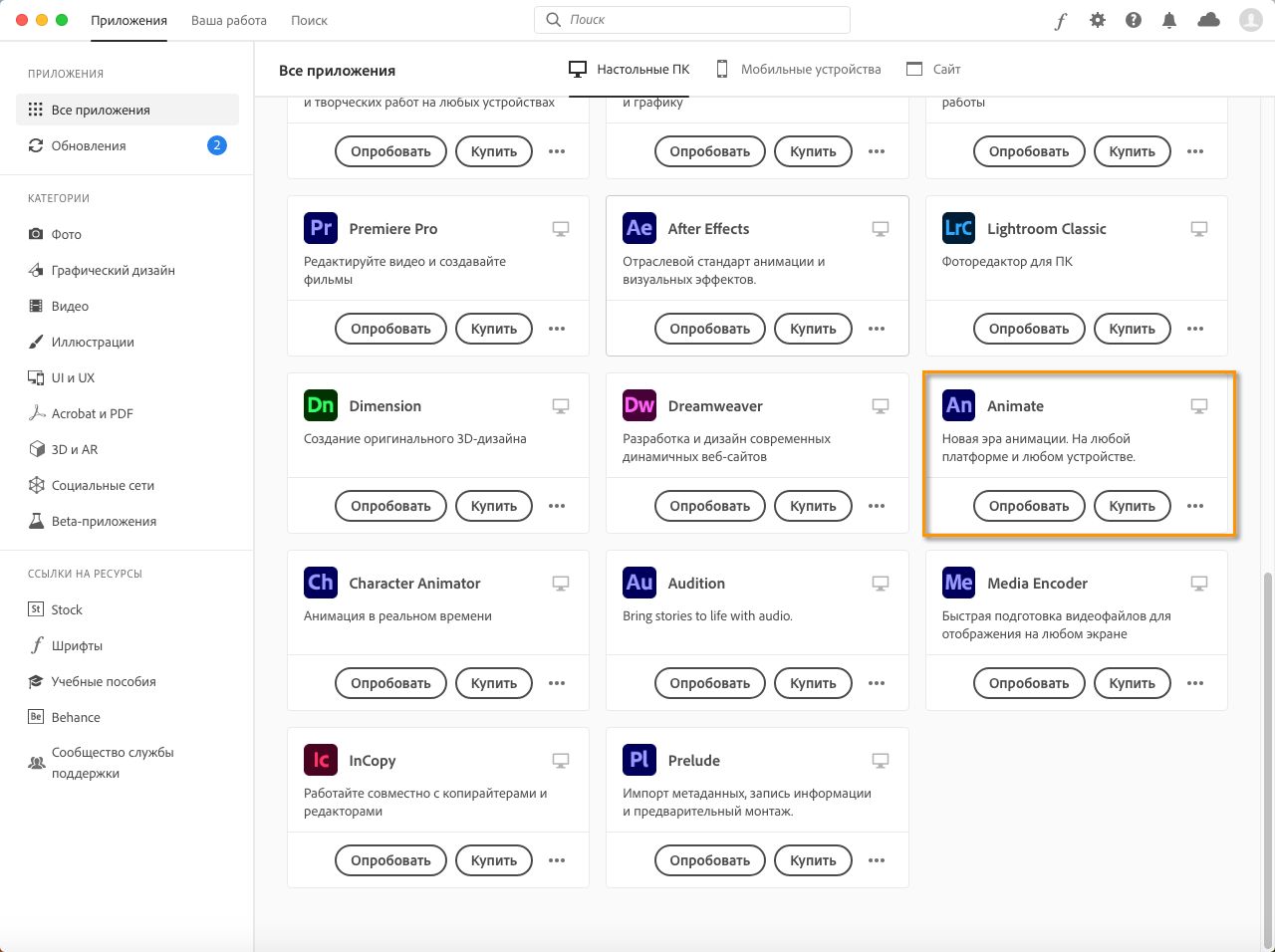Open the fonts icon in top bar
The height and width of the screenshot is (952, 1275).
(x=1061, y=21)
